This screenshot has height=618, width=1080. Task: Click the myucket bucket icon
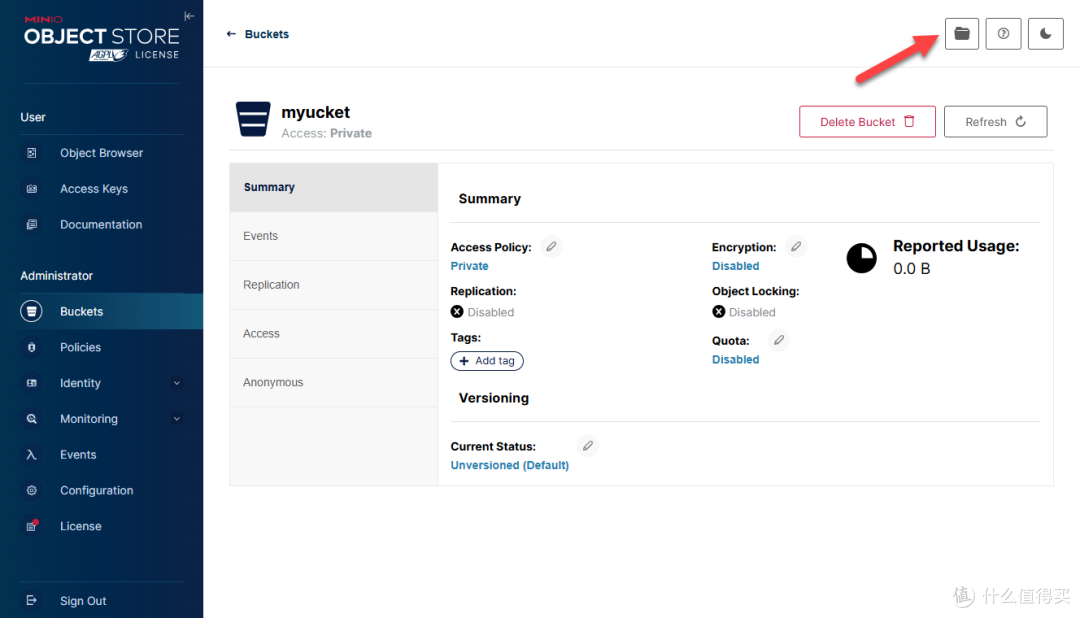253,119
